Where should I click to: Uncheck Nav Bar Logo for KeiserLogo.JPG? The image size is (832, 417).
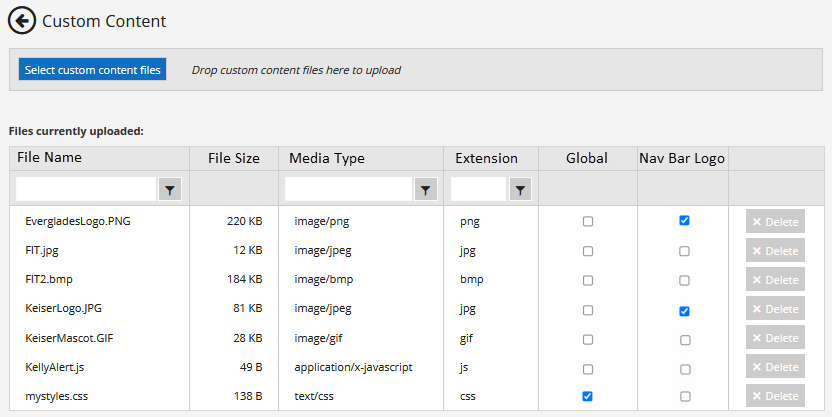(x=684, y=311)
